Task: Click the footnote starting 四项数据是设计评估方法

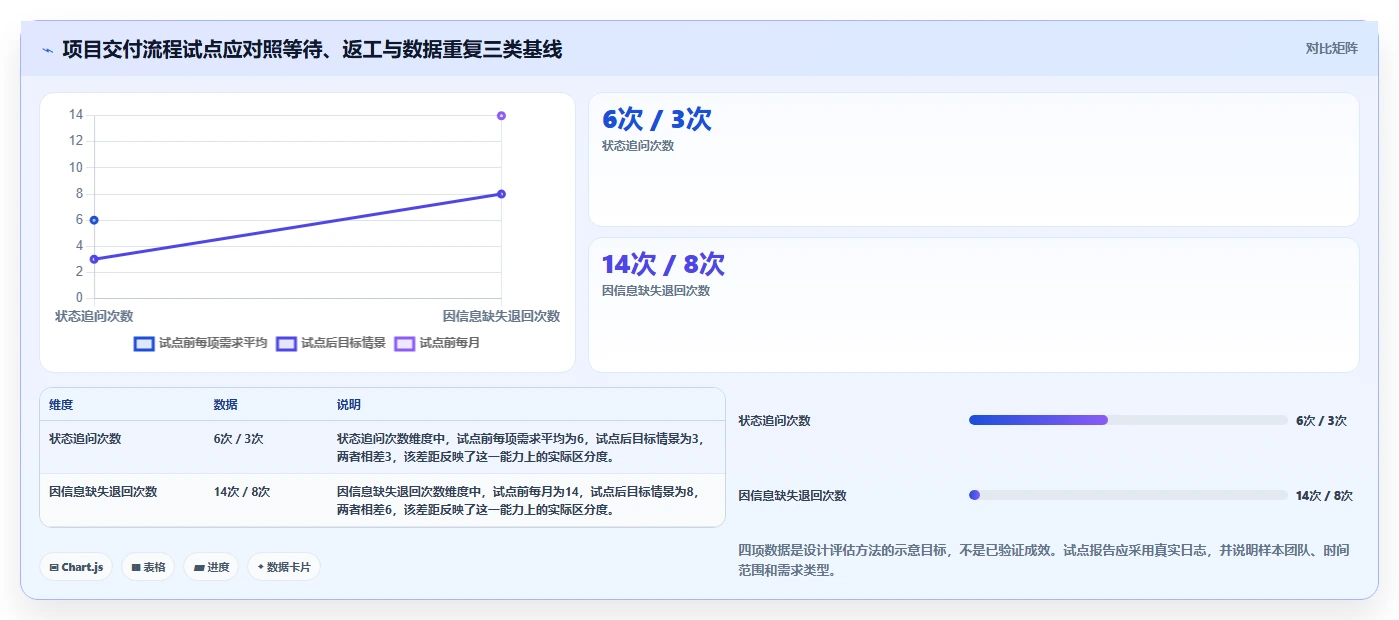Action: (1044, 560)
